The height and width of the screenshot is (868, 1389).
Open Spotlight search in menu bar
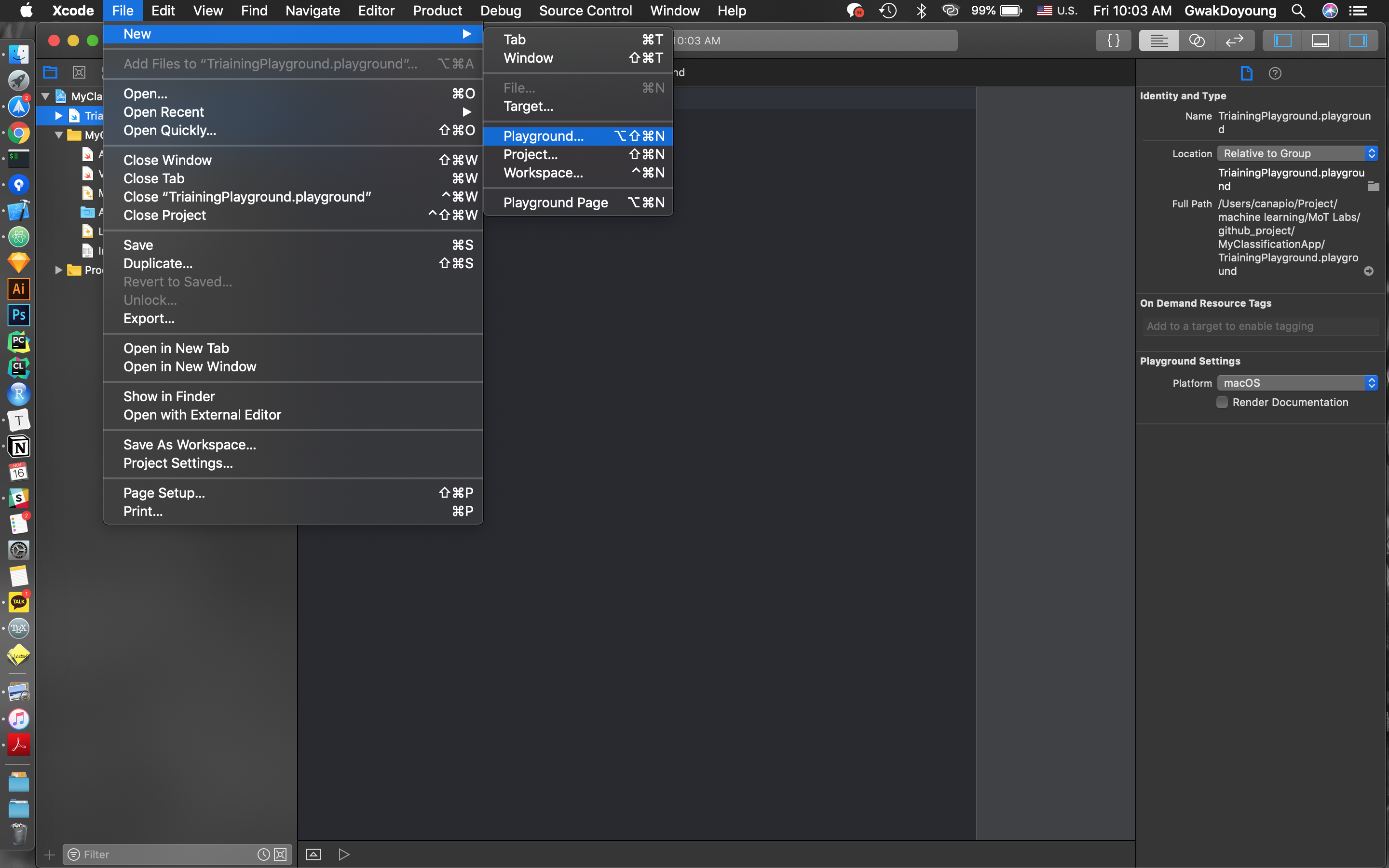pos(1298,10)
